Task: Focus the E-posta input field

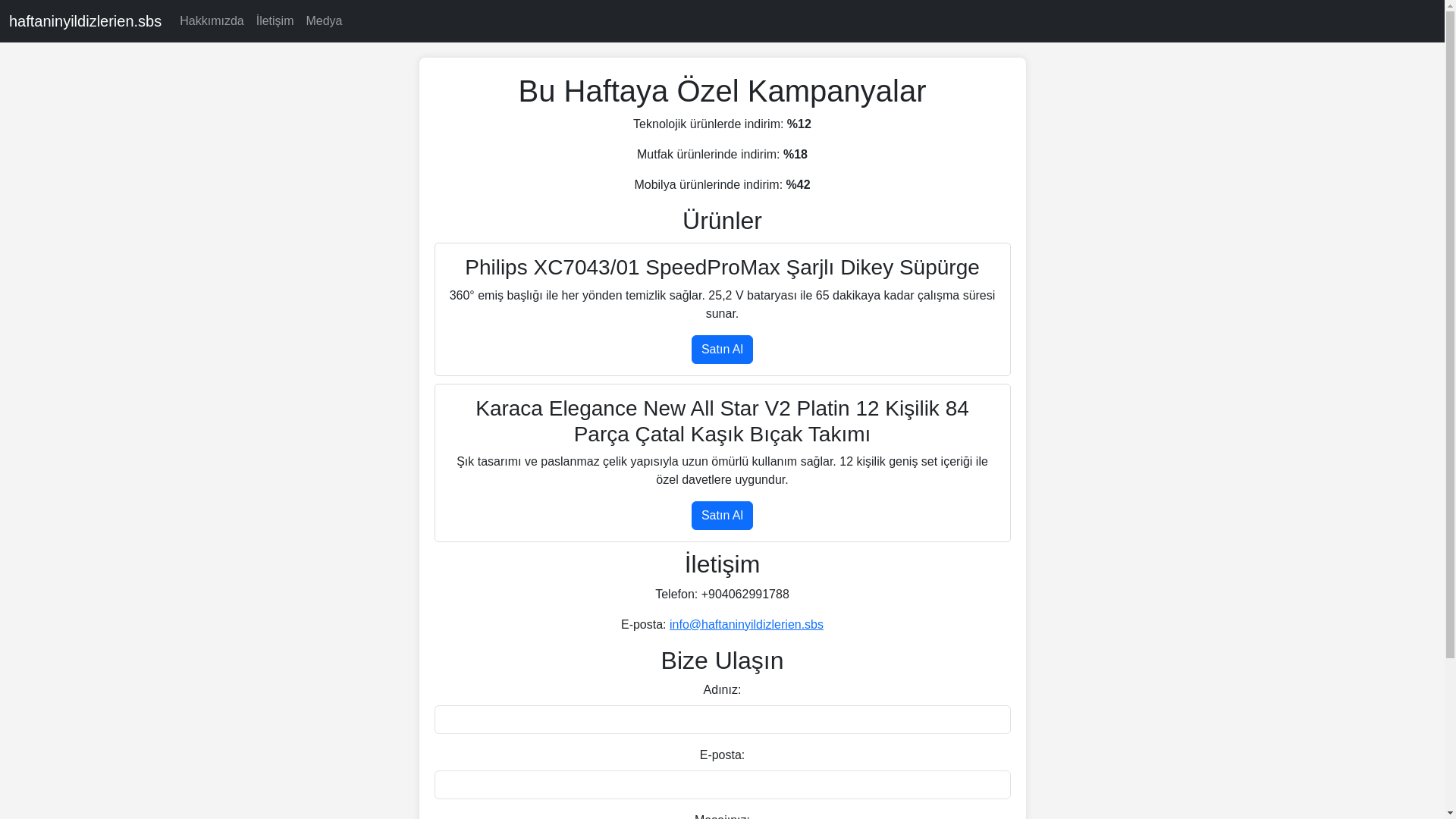Action: point(722,785)
